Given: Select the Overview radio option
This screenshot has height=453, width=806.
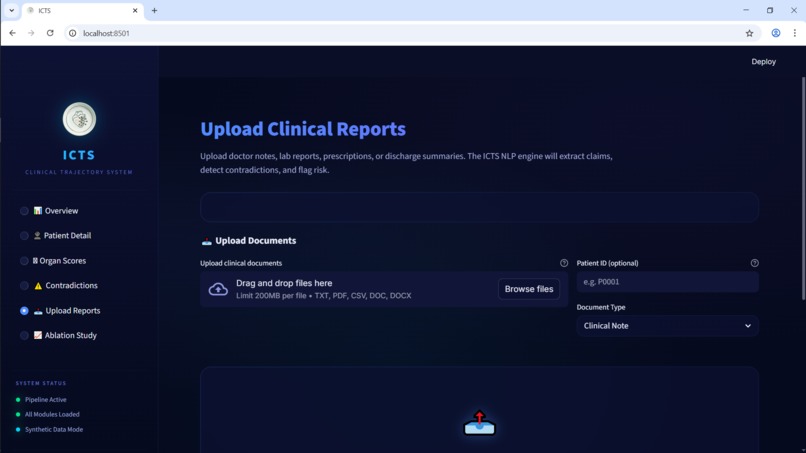Looking at the screenshot, I should [24, 211].
